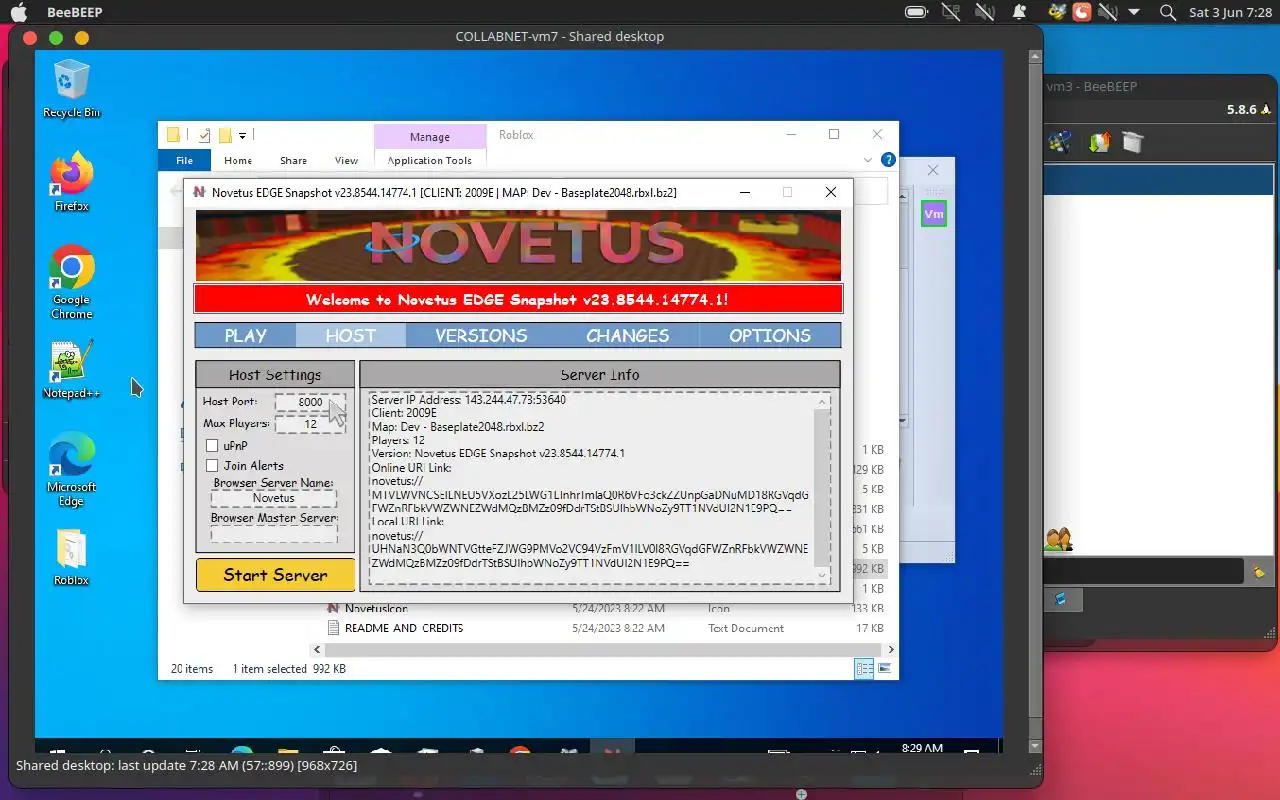Click the file transfer arrows icon in the vm3 BeeBEEP window
This screenshot has width=1280, height=800.
[x=1100, y=142]
